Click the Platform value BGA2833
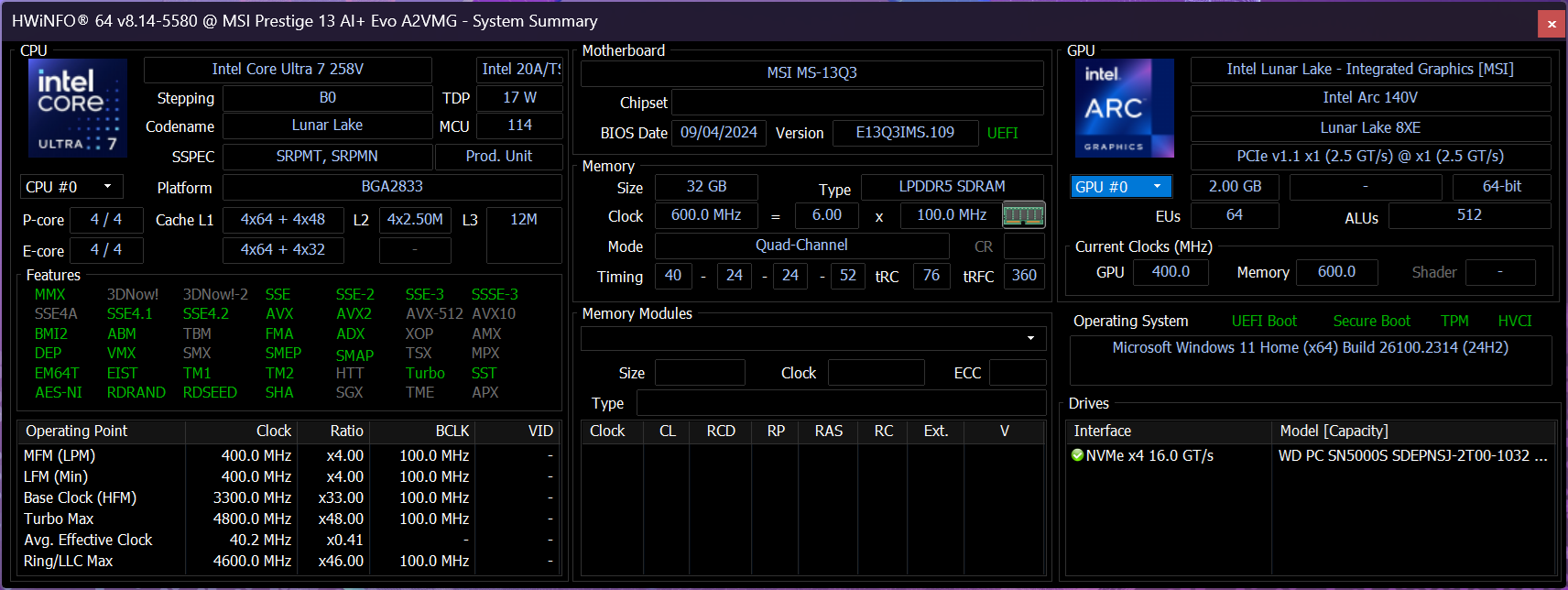 pos(392,187)
